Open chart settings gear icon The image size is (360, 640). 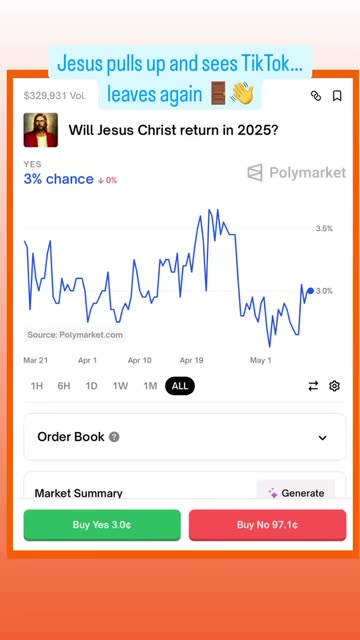pos(334,386)
